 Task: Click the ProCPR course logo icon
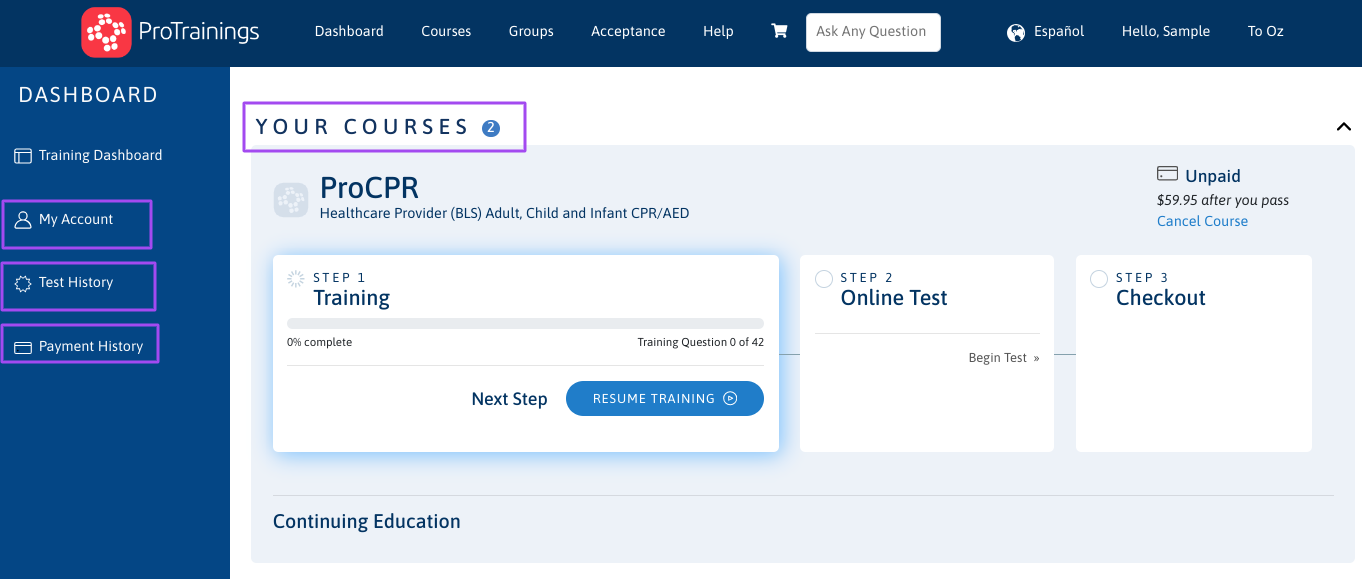point(291,200)
